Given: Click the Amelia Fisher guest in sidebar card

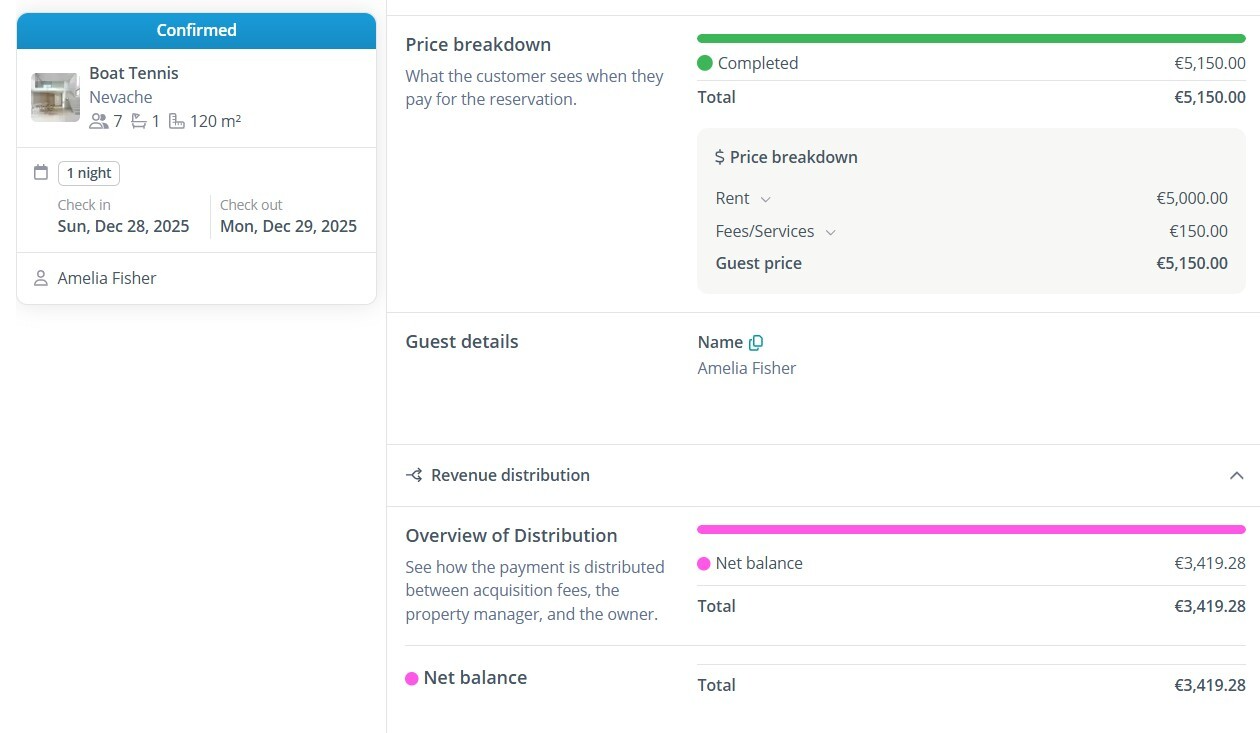Looking at the screenshot, I should point(107,278).
